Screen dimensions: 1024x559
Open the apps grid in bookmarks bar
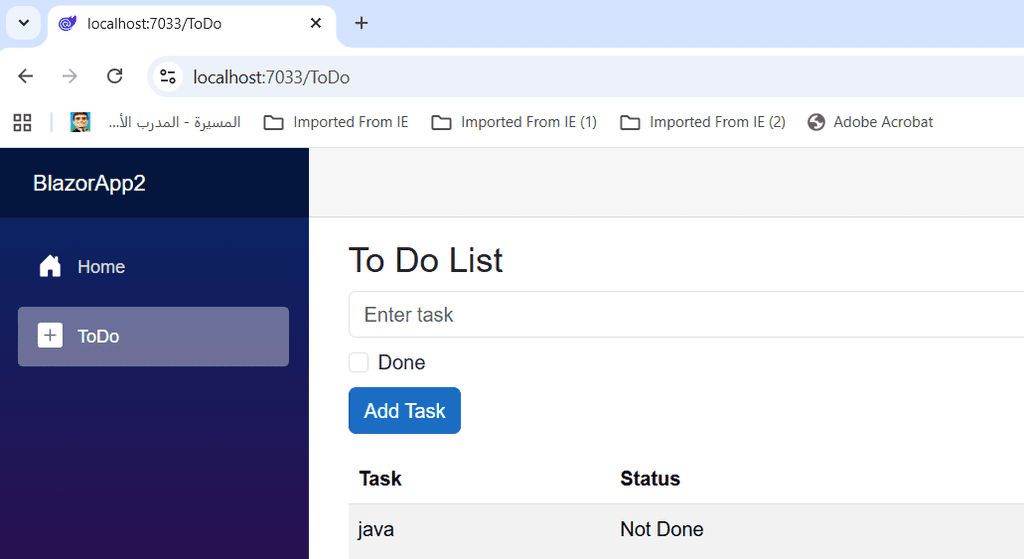pyautogui.click(x=22, y=122)
